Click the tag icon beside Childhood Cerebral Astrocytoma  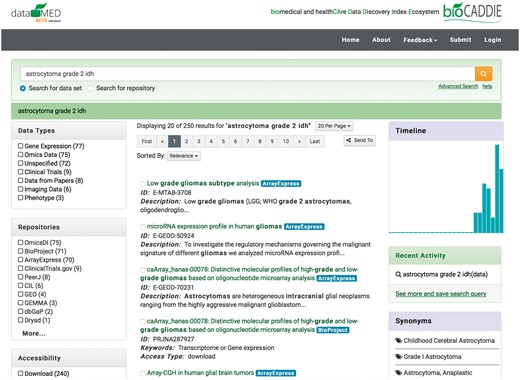(399, 340)
